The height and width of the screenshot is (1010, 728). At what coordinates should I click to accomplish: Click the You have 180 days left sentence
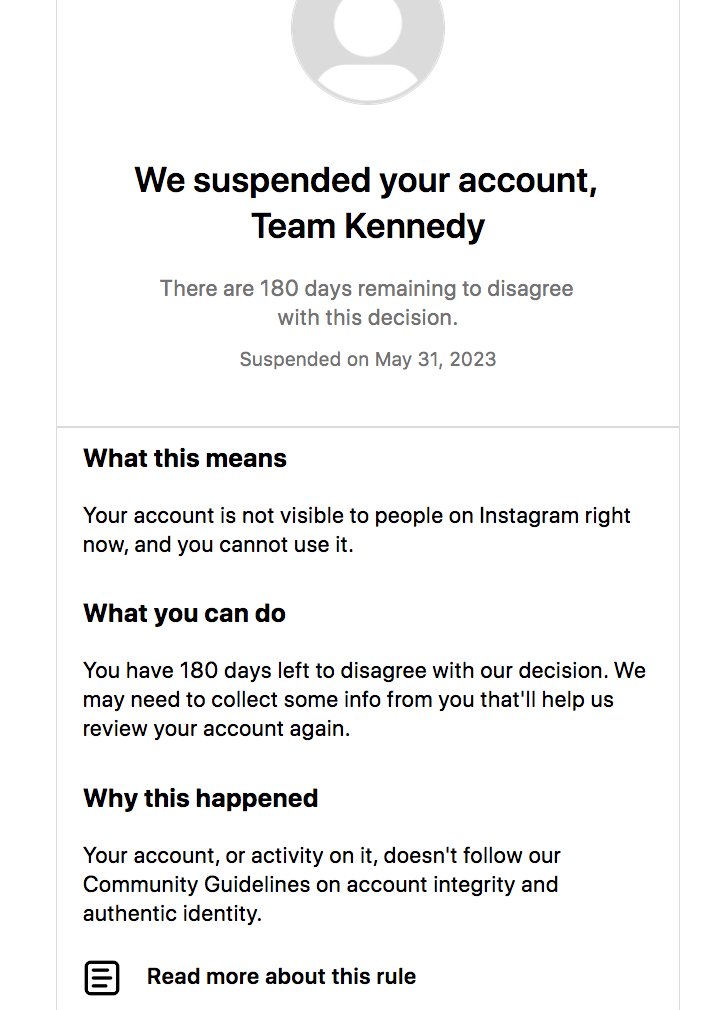point(345,670)
